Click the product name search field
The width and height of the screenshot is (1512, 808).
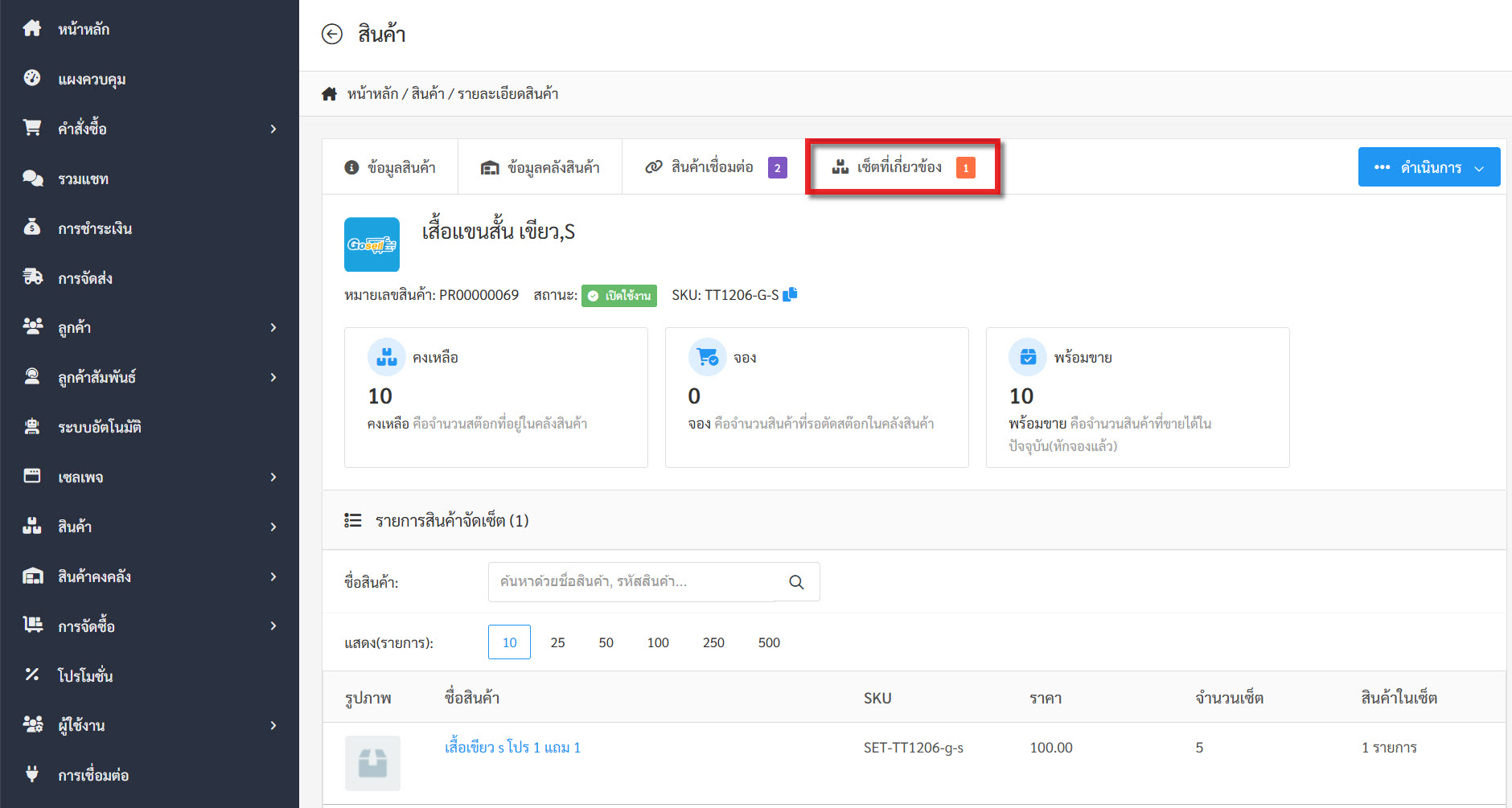pyautogui.click(x=631, y=582)
